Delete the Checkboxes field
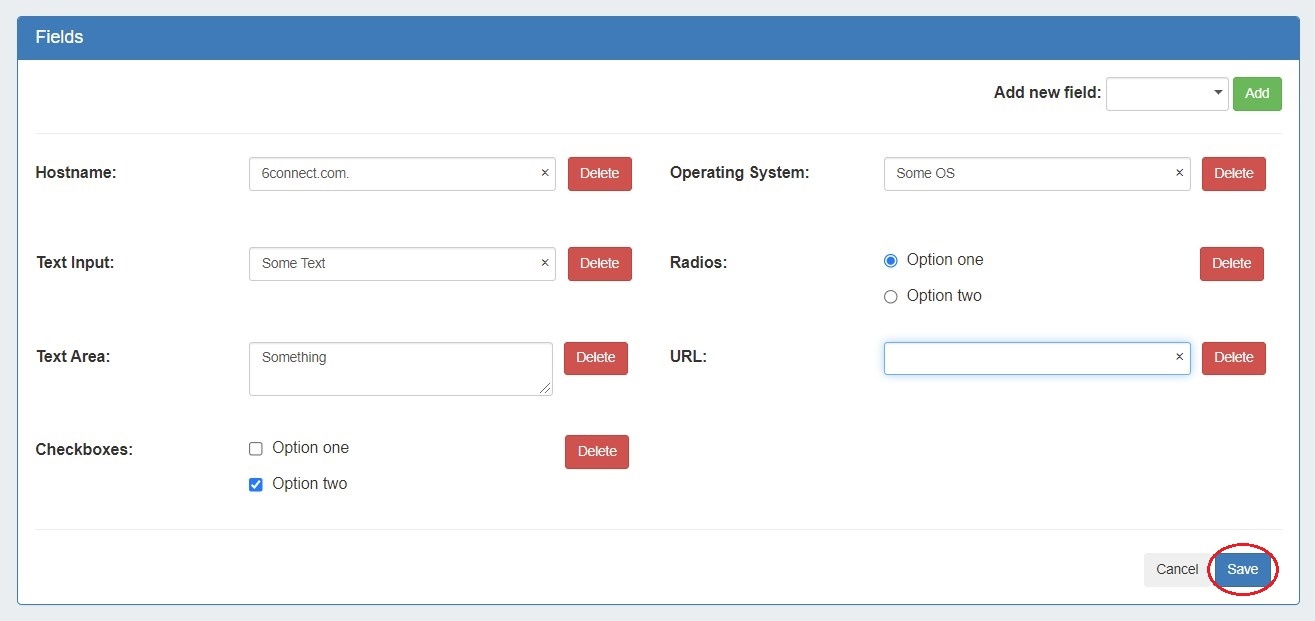 [596, 451]
